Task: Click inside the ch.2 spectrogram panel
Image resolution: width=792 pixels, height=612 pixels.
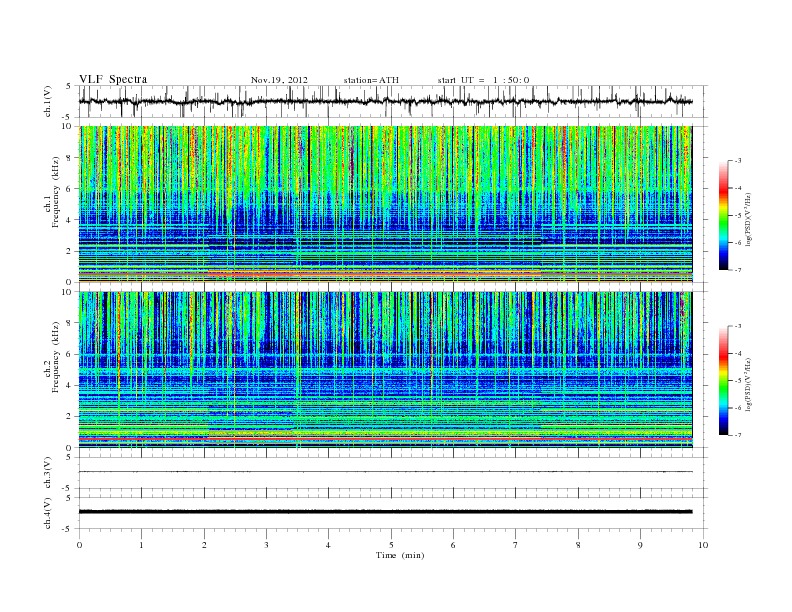Action: pos(385,369)
